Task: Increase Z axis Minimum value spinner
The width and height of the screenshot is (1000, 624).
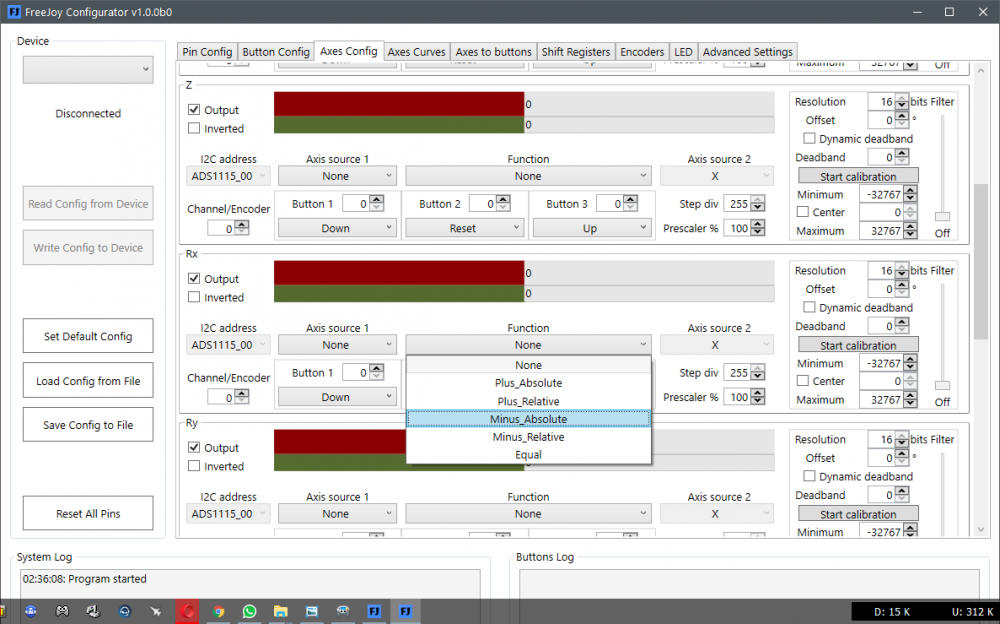Action: [910, 191]
